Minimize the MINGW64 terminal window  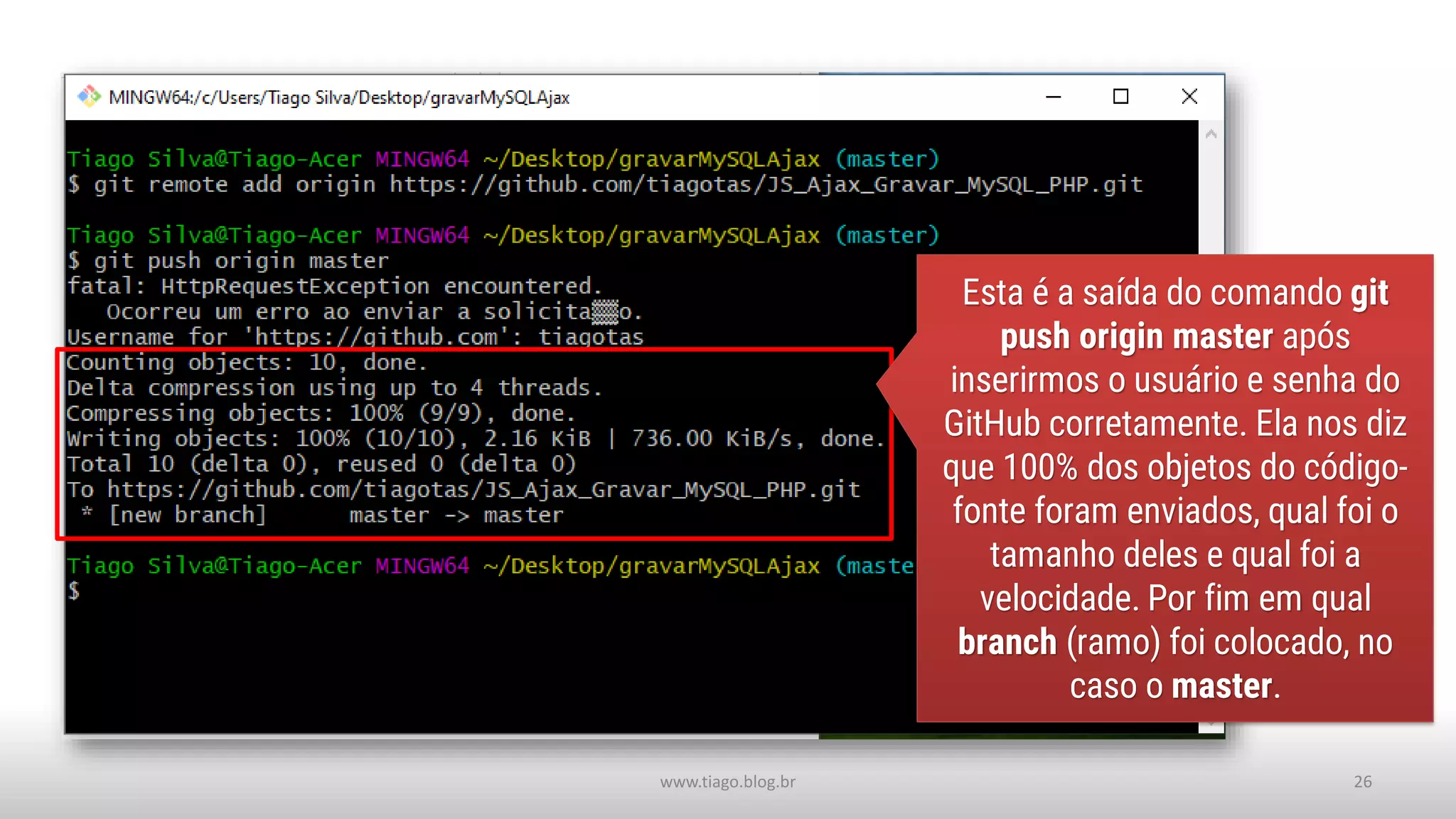click(x=1053, y=97)
